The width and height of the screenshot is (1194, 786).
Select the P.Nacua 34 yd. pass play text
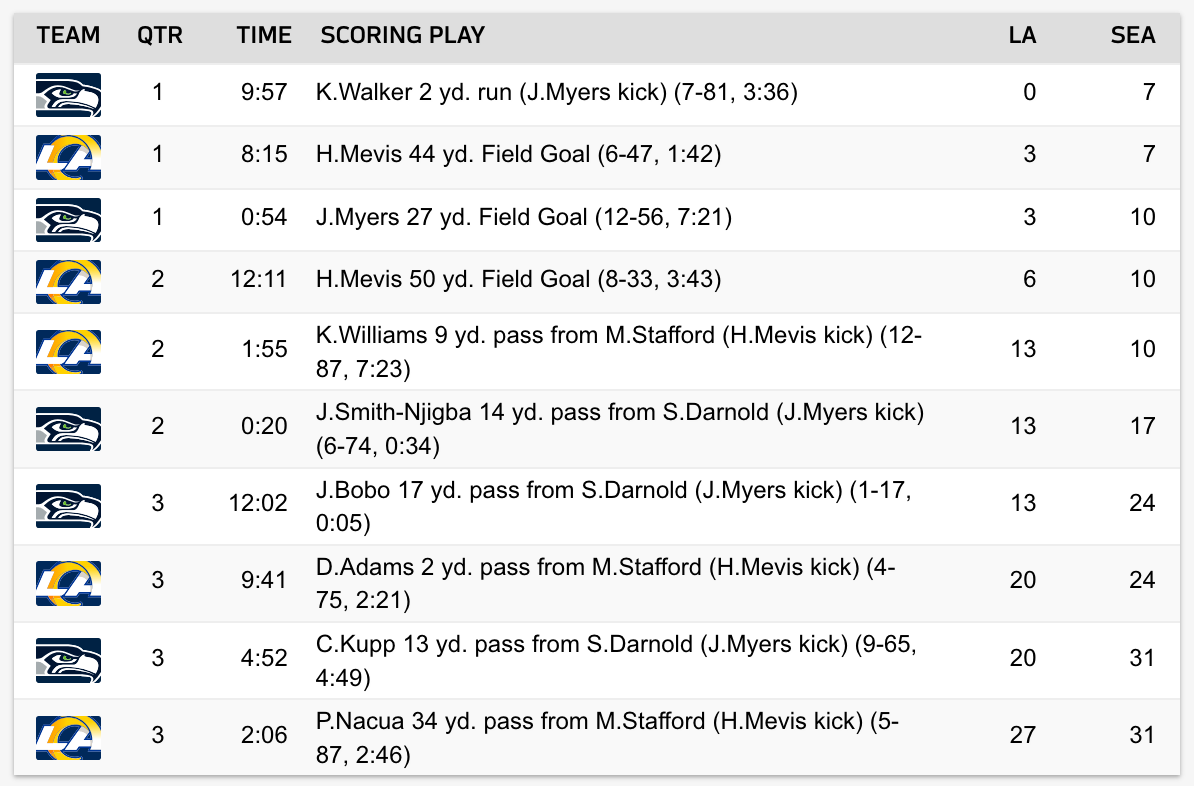coord(608,737)
